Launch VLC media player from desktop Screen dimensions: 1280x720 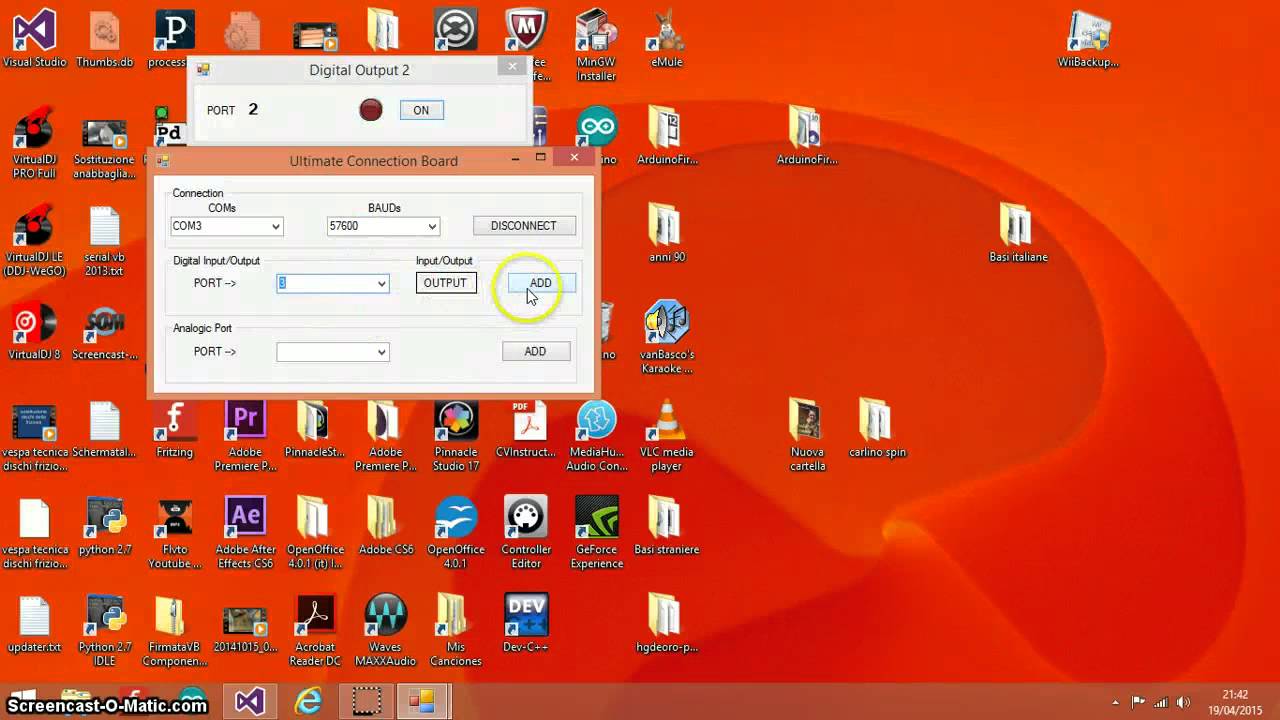666,436
